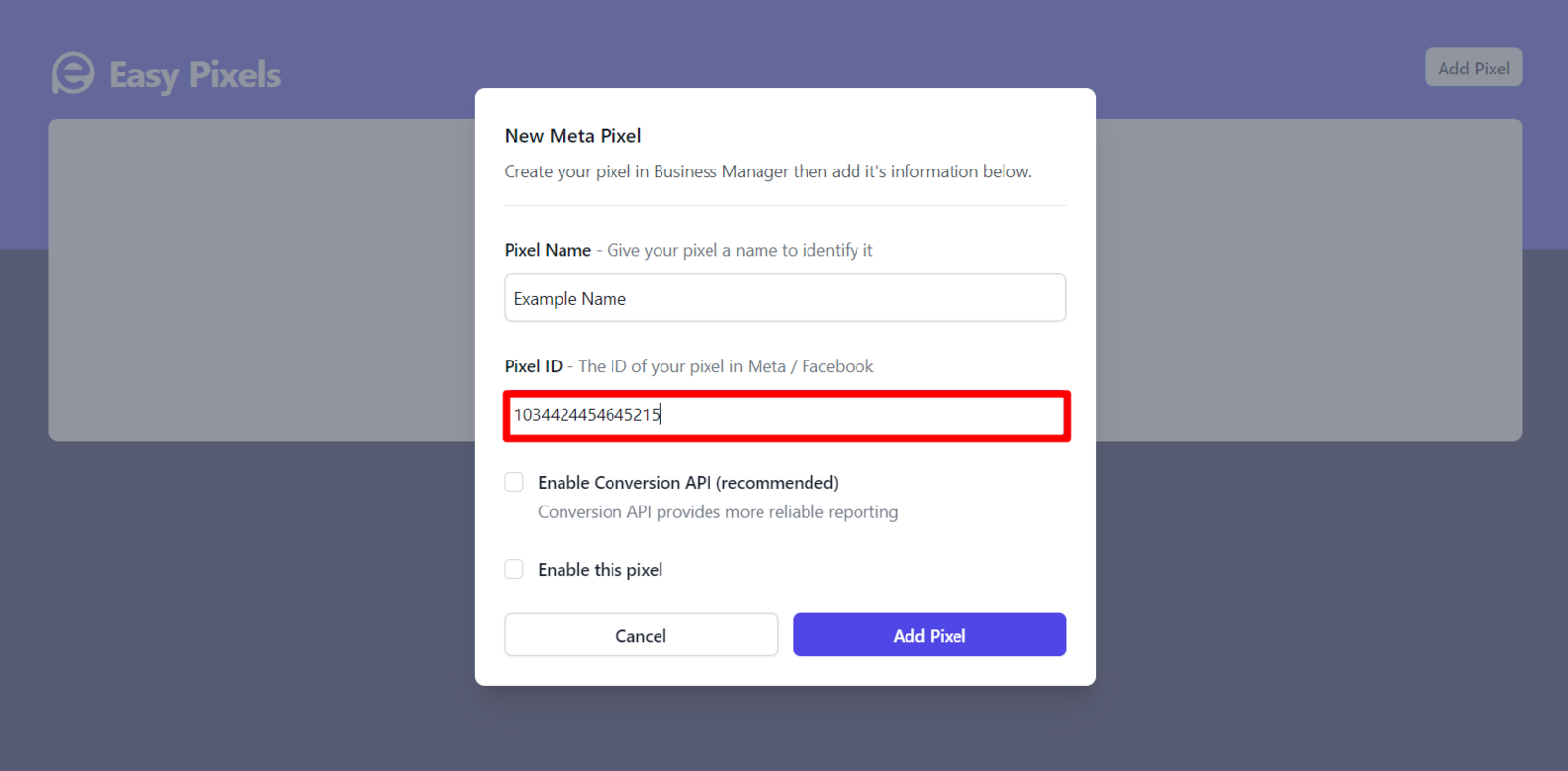
Task: Select the Pixel ID value field
Action: point(784,415)
